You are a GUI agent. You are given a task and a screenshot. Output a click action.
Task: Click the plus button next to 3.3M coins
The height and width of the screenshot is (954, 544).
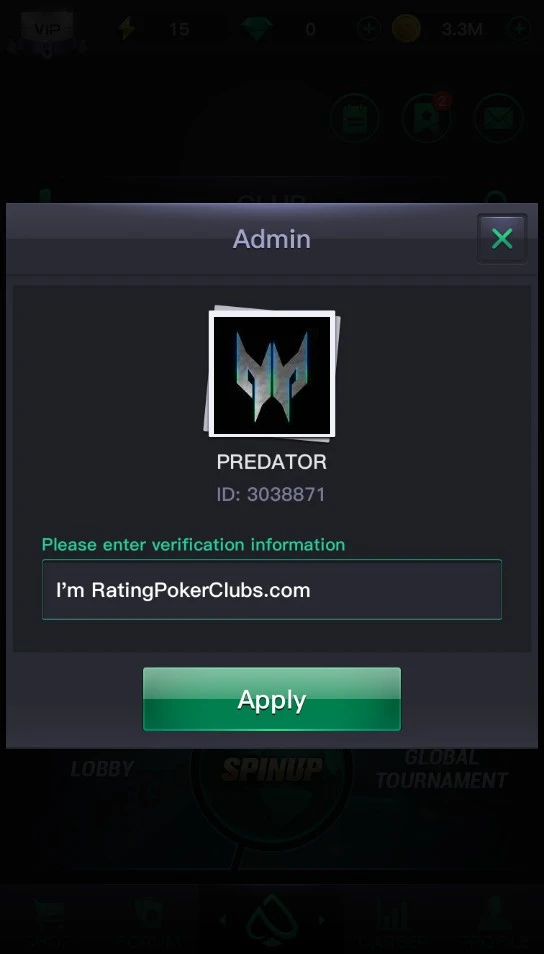519,29
